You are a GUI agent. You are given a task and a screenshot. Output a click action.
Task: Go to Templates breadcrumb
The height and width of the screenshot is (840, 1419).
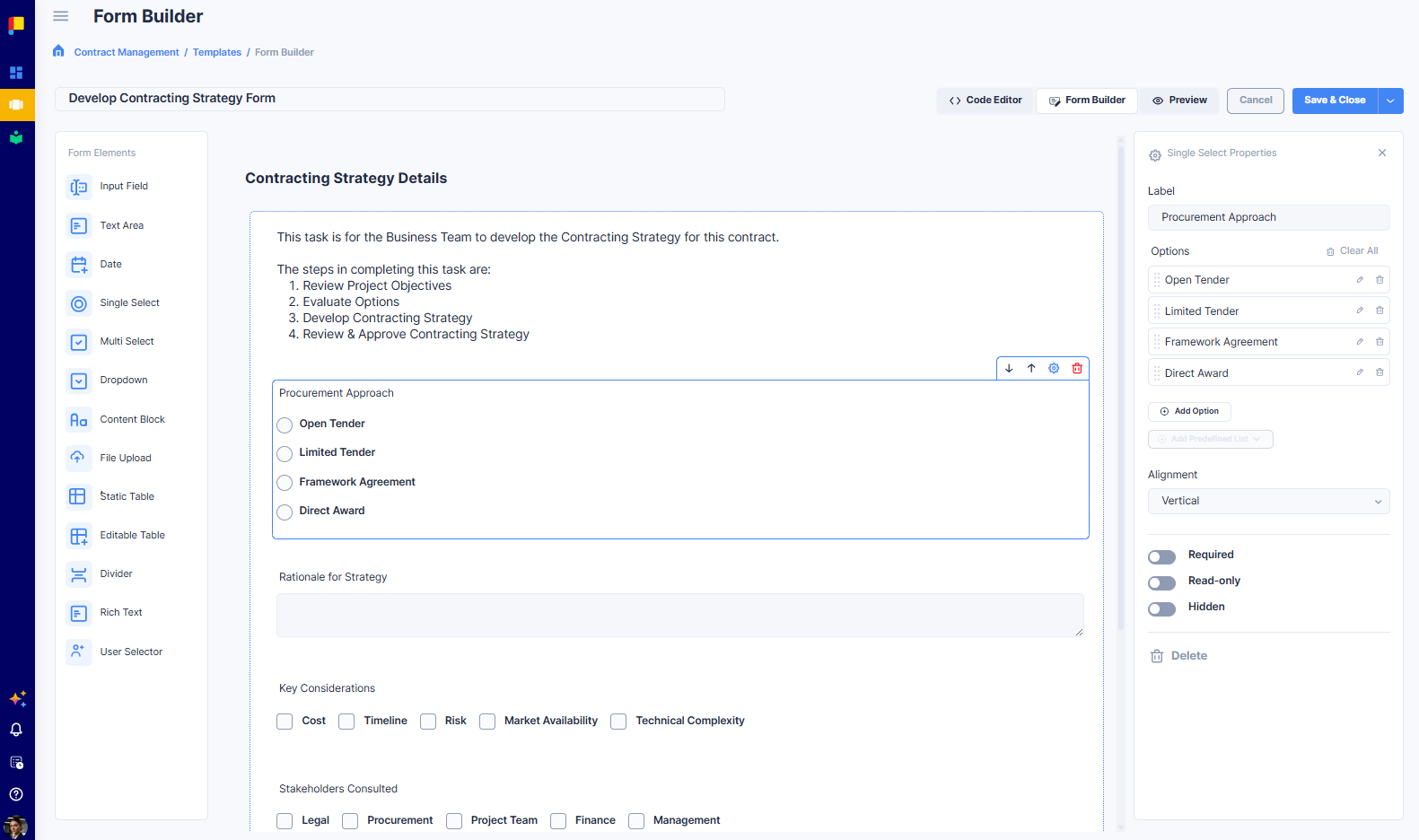click(x=217, y=52)
